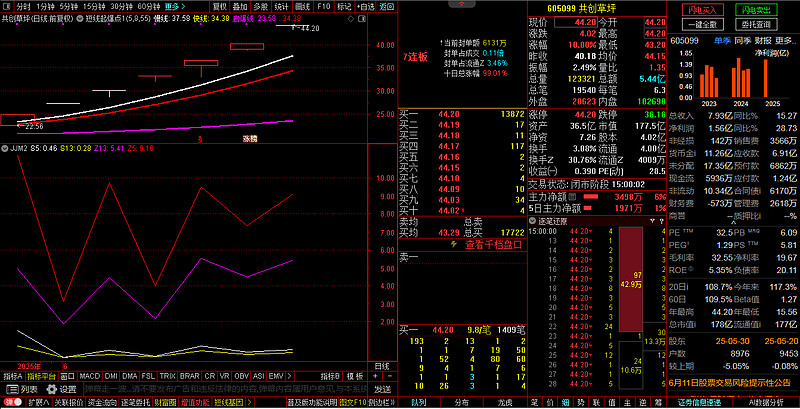800x409 pixels.
Task: Open 设置 gear settings
Action: point(62,389)
